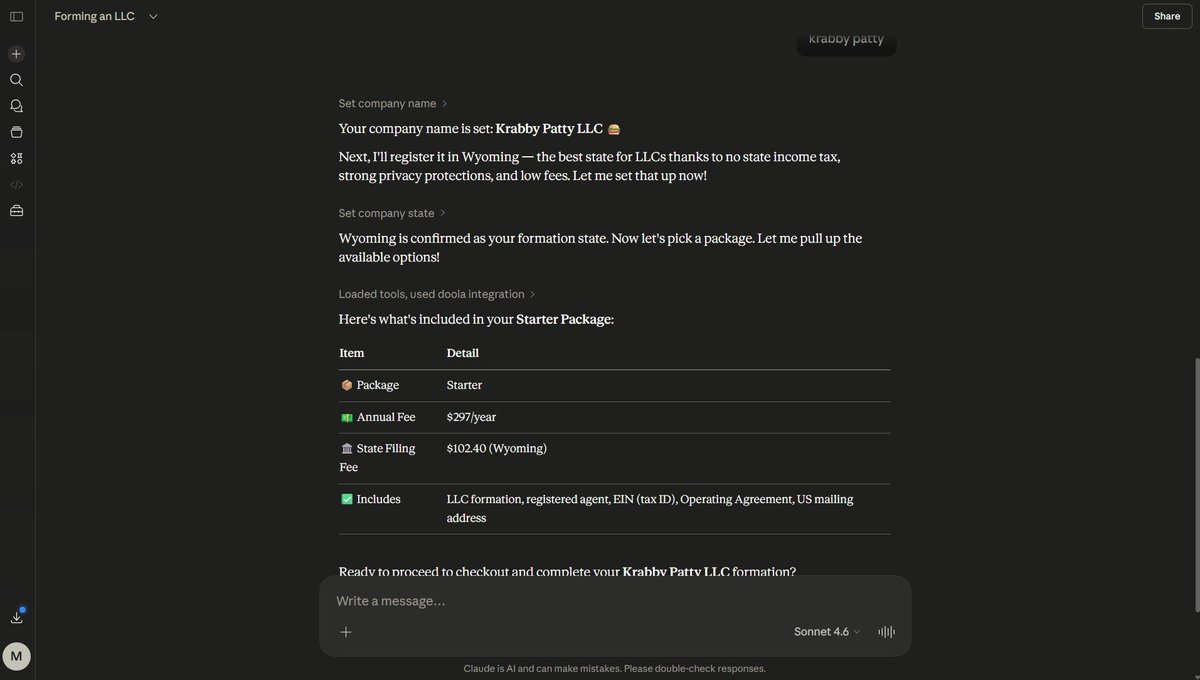The width and height of the screenshot is (1200, 680).
Task: Click the attachment plus icon in message box
Action: [x=346, y=632]
